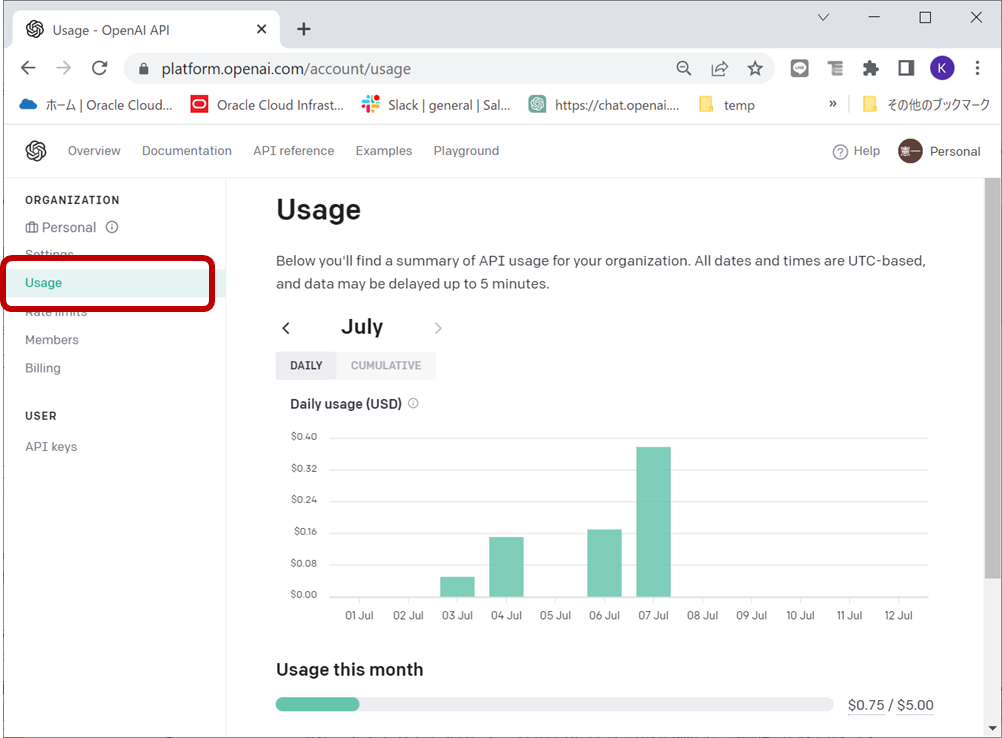Switch the chart to CUMULATIVE view
The image size is (1002, 738).
(x=386, y=365)
